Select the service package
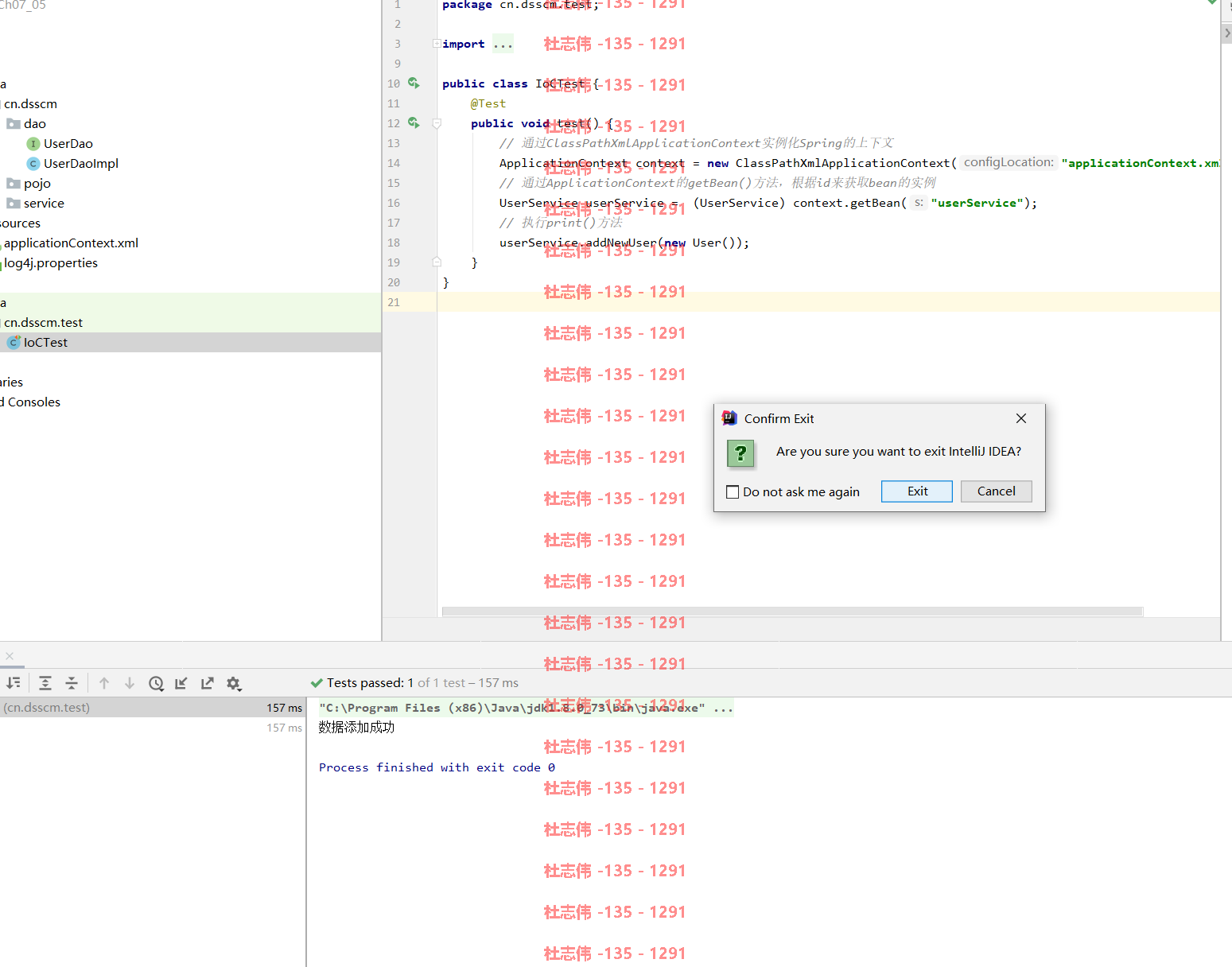 coord(44,204)
